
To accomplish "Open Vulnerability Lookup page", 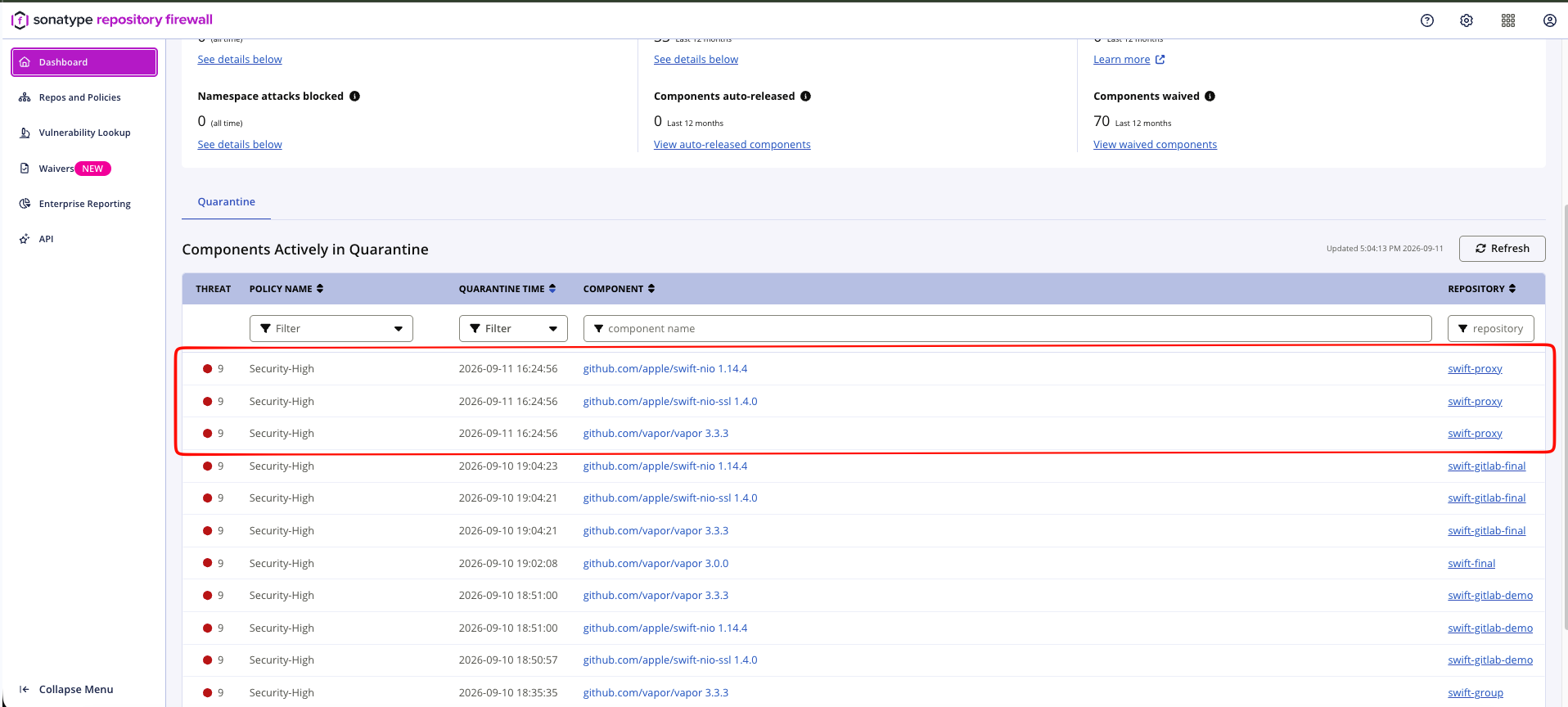I will click(x=85, y=133).
